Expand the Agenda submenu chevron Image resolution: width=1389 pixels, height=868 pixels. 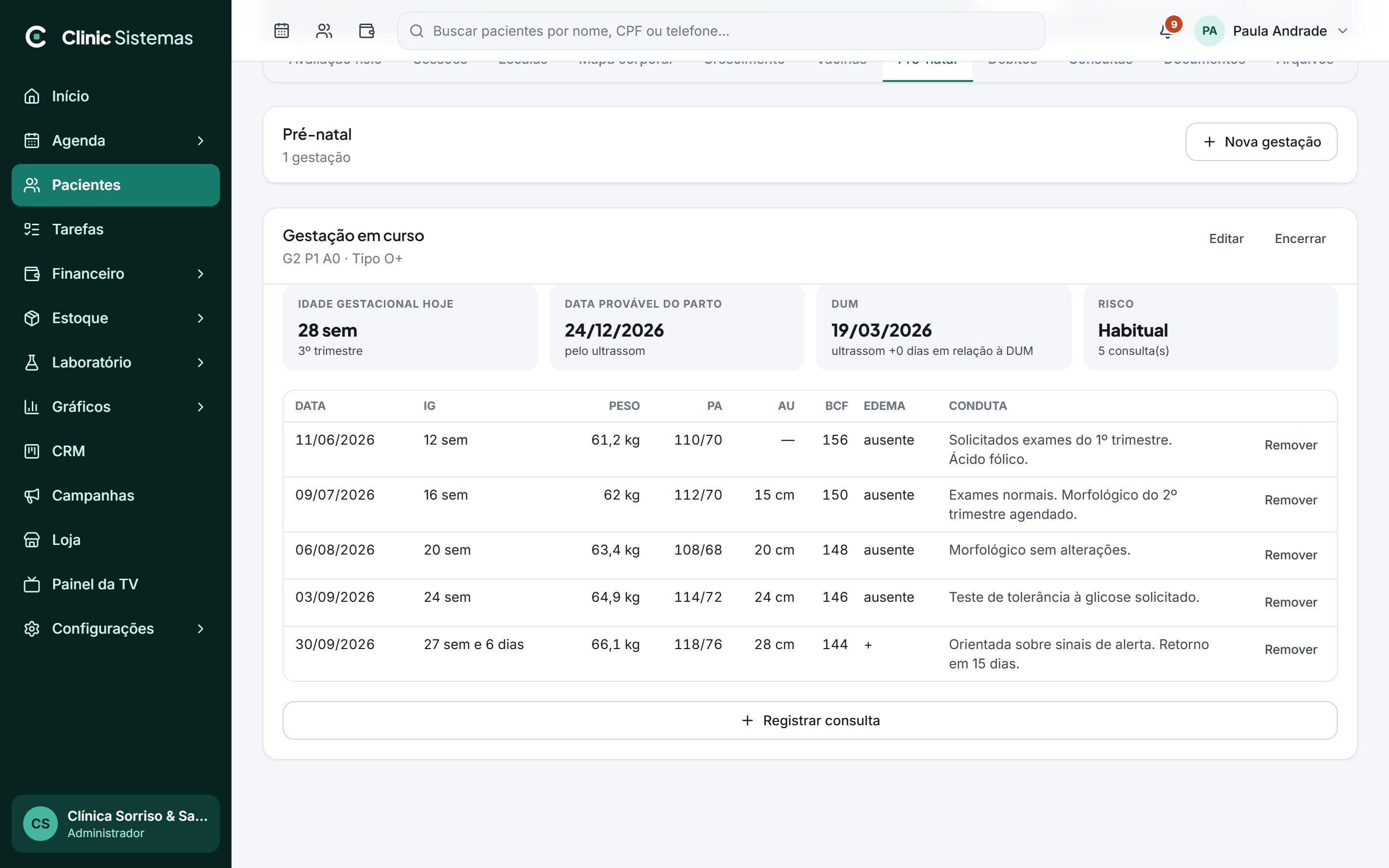pos(200,141)
